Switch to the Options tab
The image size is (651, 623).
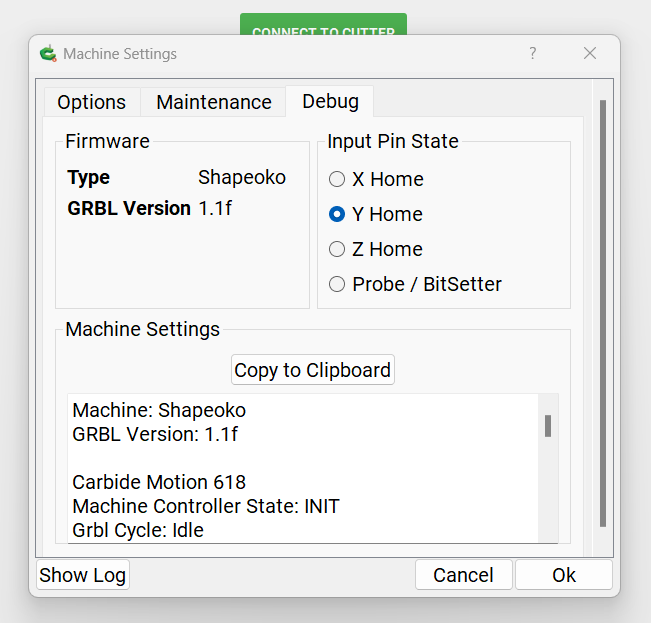(91, 102)
